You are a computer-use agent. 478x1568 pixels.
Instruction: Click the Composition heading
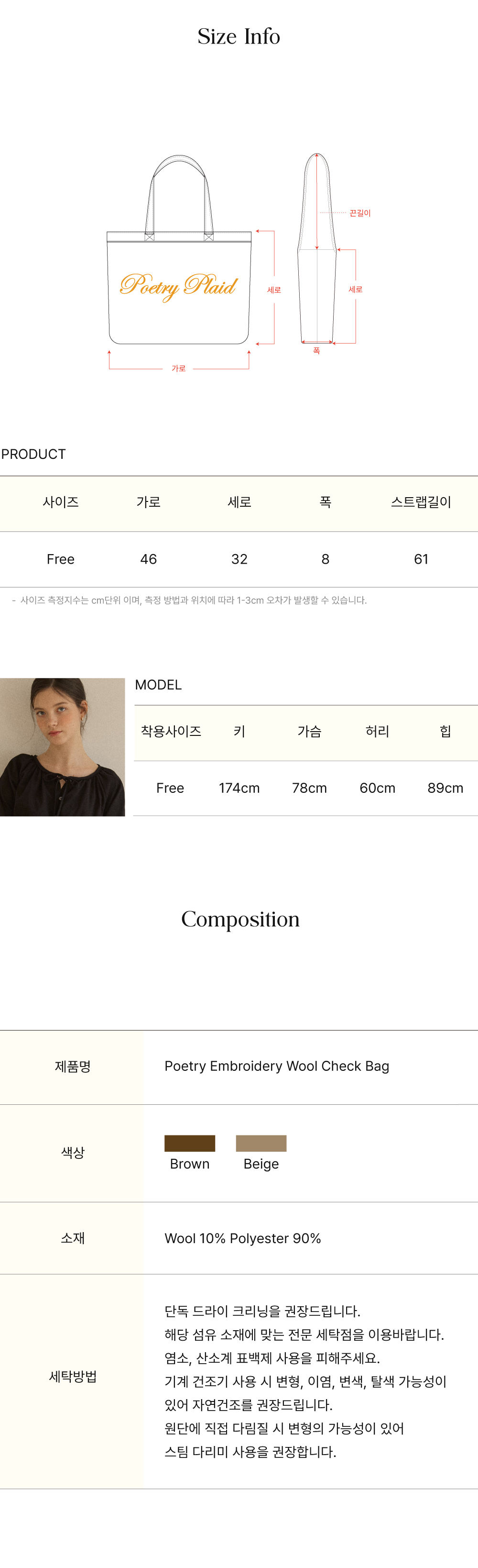pos(240,919)
